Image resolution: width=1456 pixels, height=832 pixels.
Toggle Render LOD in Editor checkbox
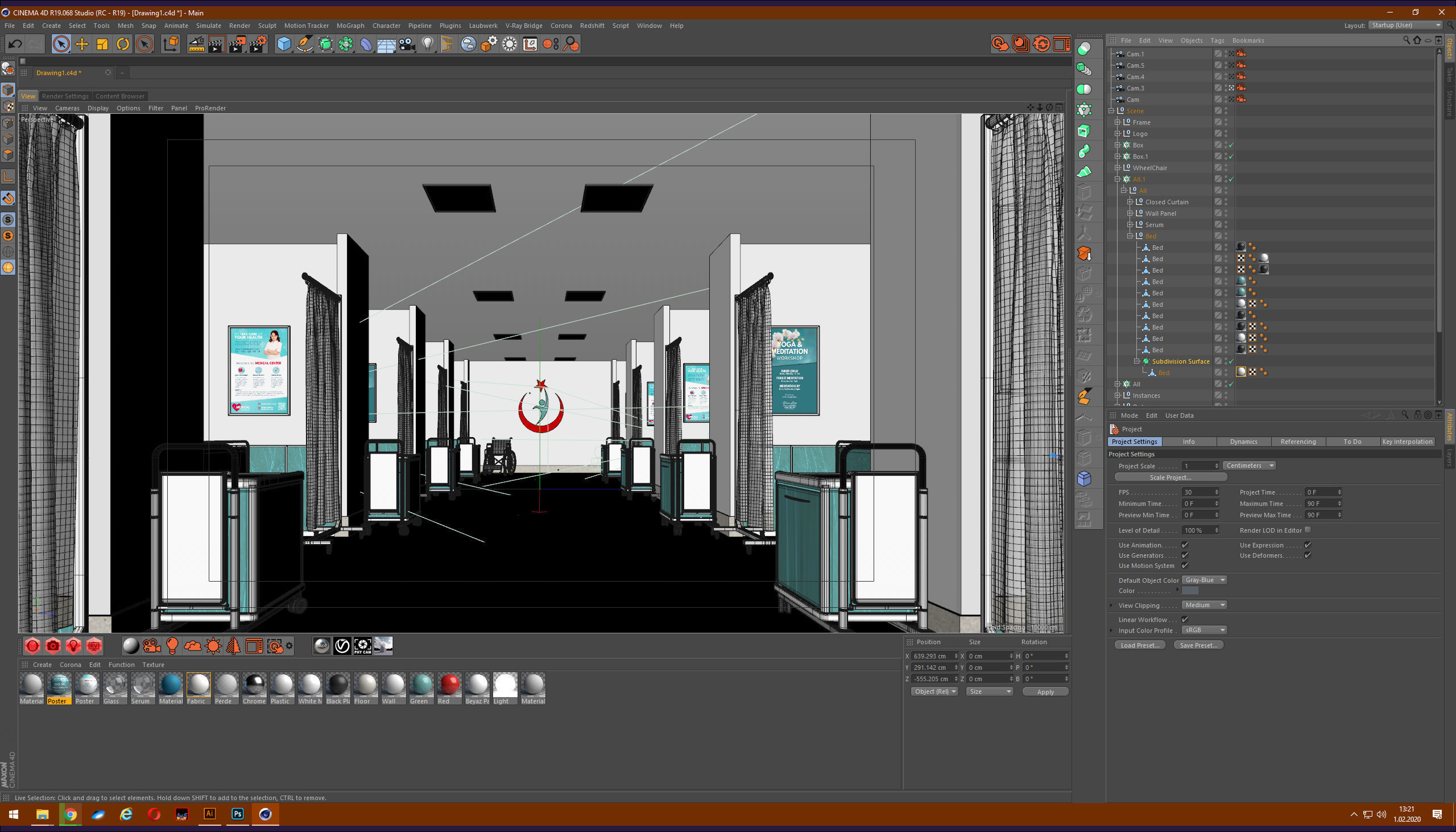1308,530
